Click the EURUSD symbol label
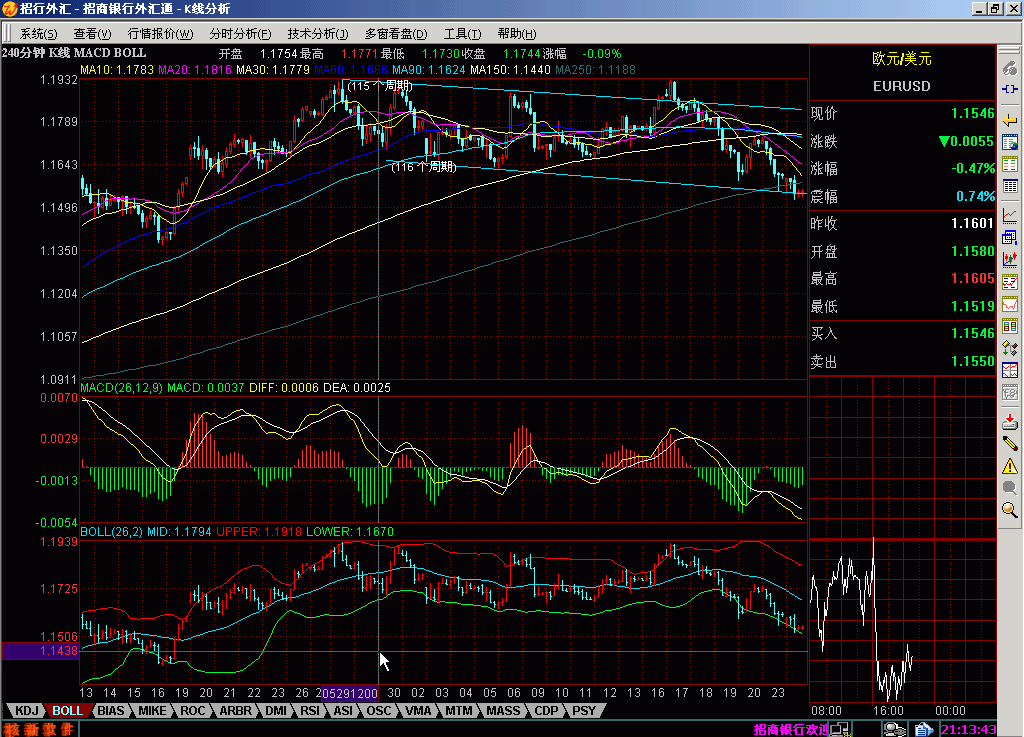Viewport: 1024px width, 737px height. tap(901, 86)
